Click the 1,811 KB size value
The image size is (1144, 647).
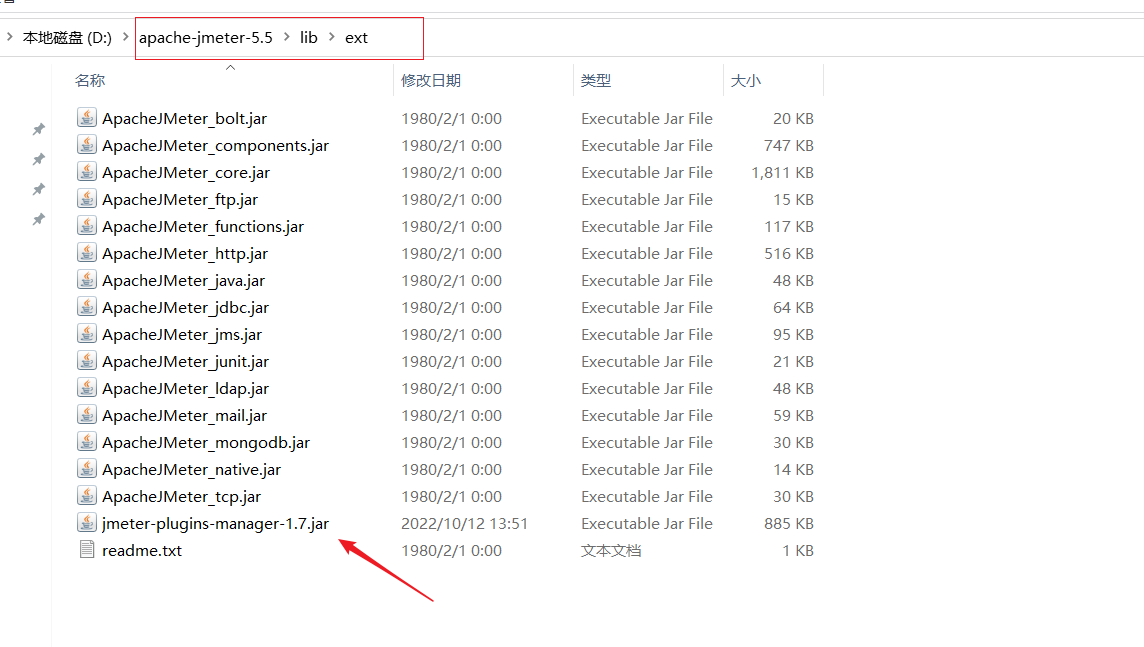pos(782,172)
